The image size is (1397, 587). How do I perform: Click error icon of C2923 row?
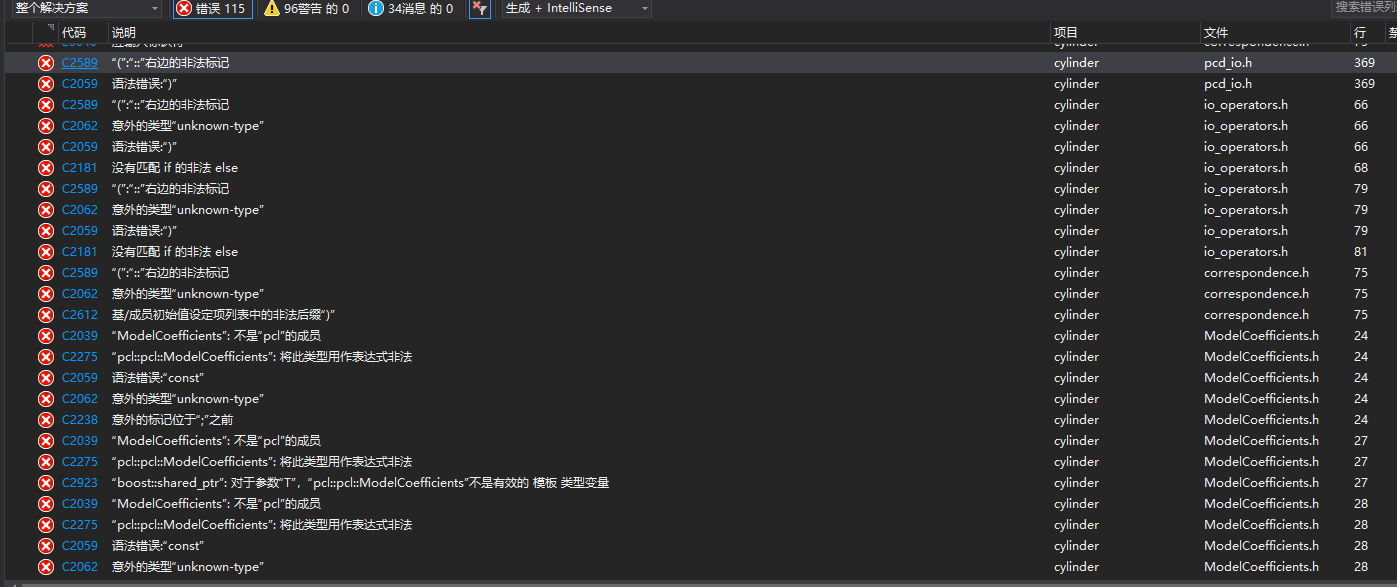click(x=46, y=483)
